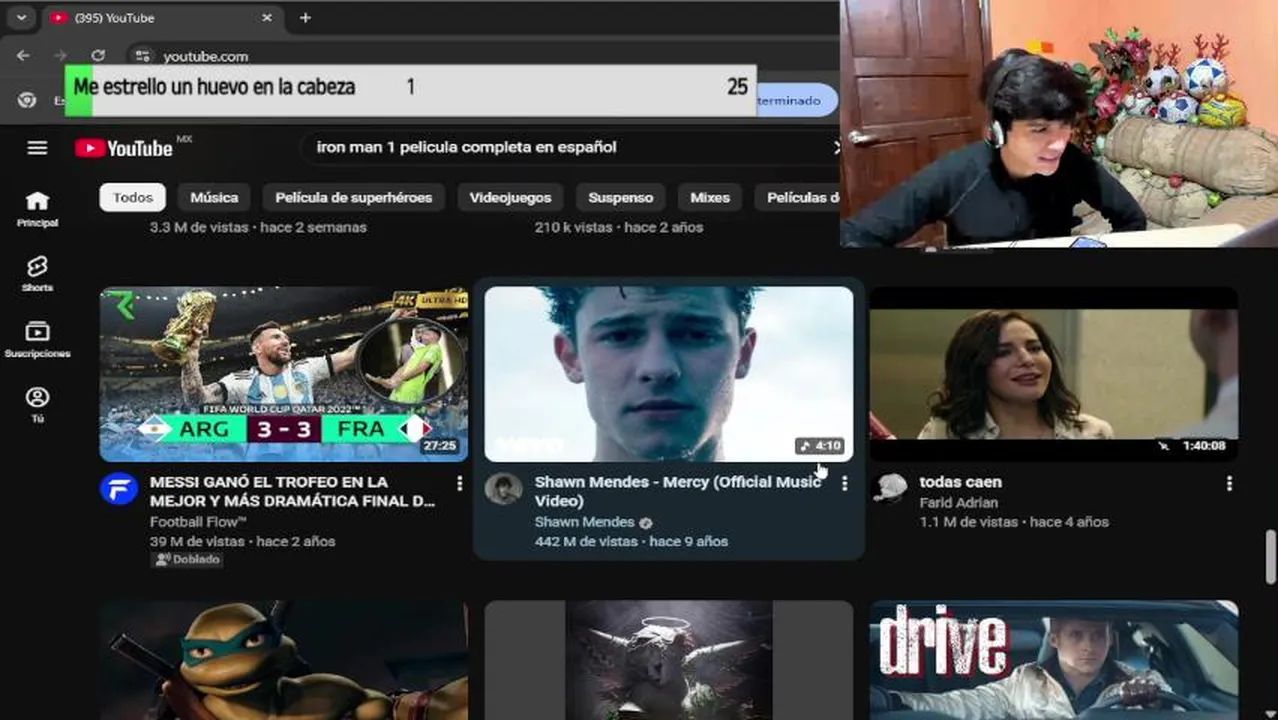Open Shawn Mendes channel name link

point(585,522)
